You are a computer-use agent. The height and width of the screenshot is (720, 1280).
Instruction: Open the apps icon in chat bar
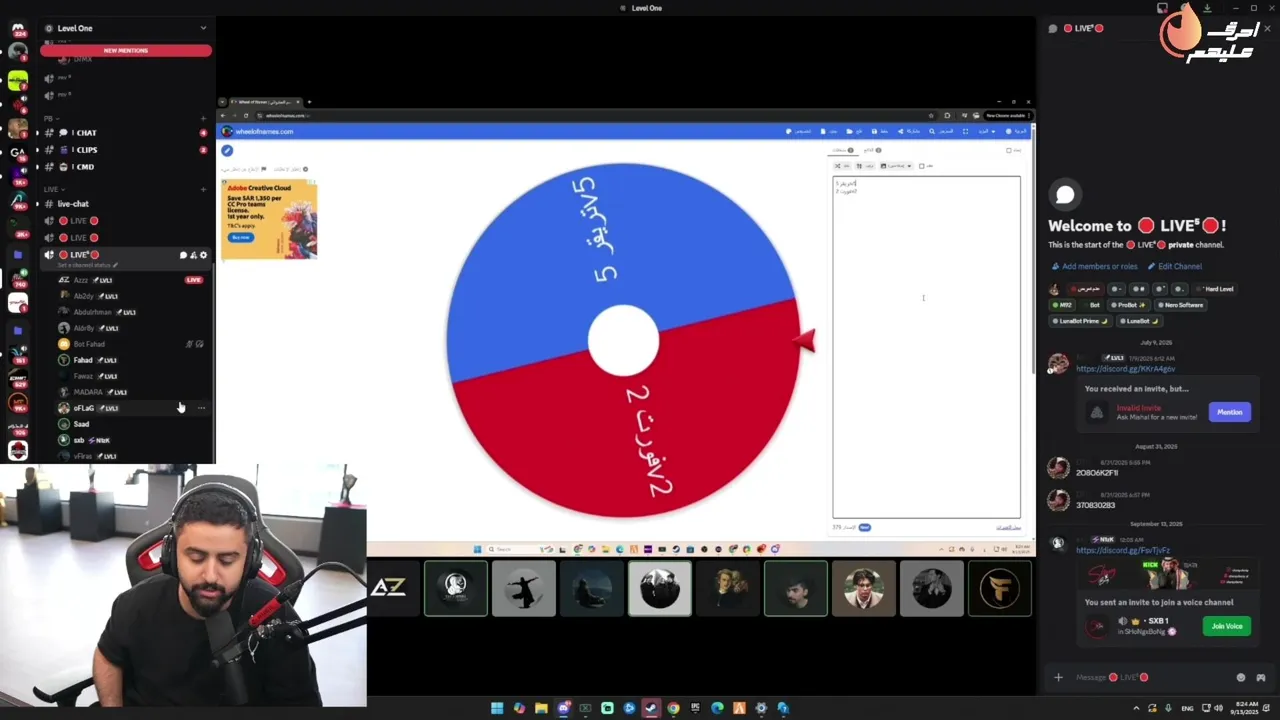point(1260,677)
